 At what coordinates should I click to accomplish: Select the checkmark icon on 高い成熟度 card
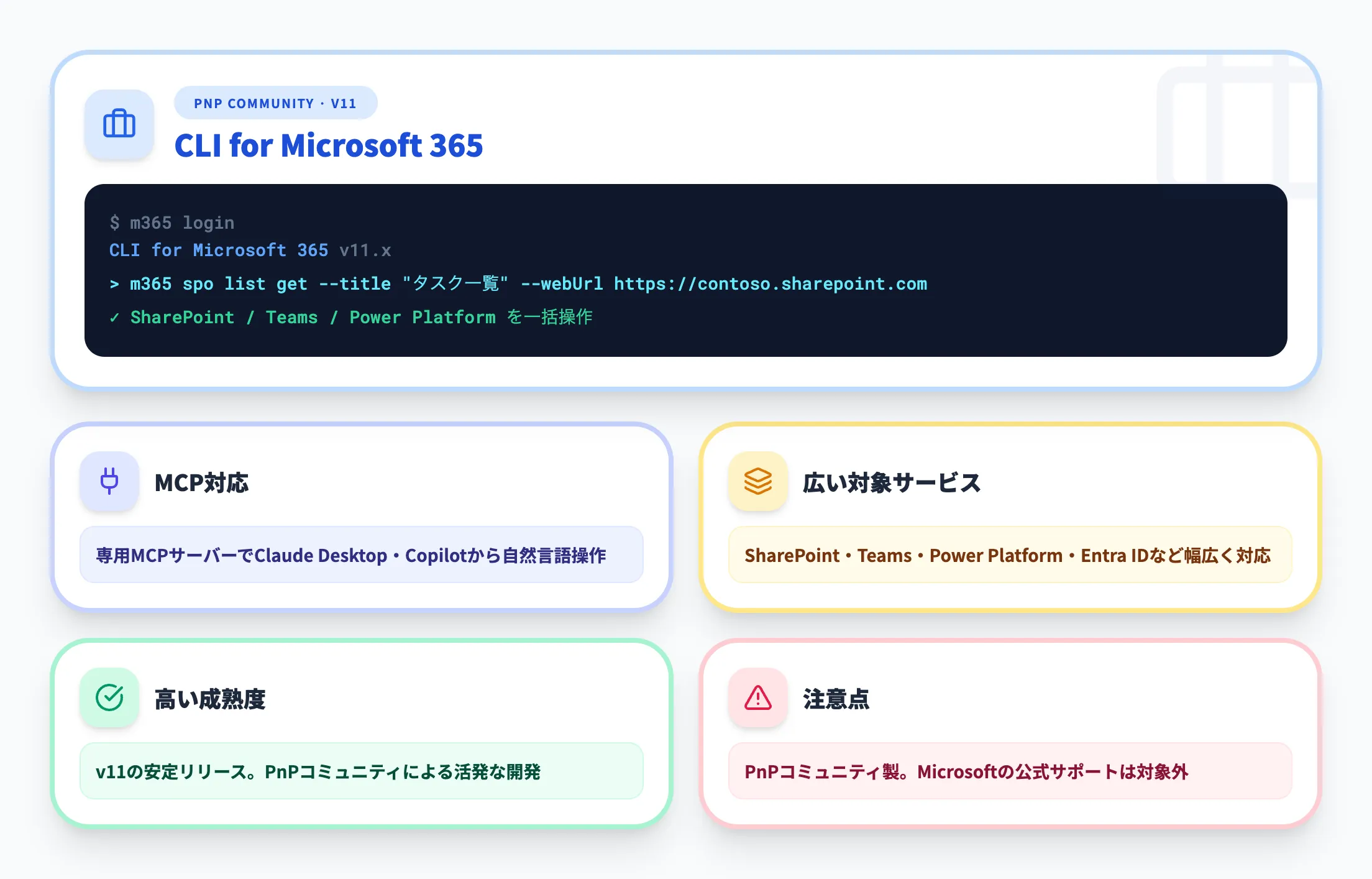[109, 698]
